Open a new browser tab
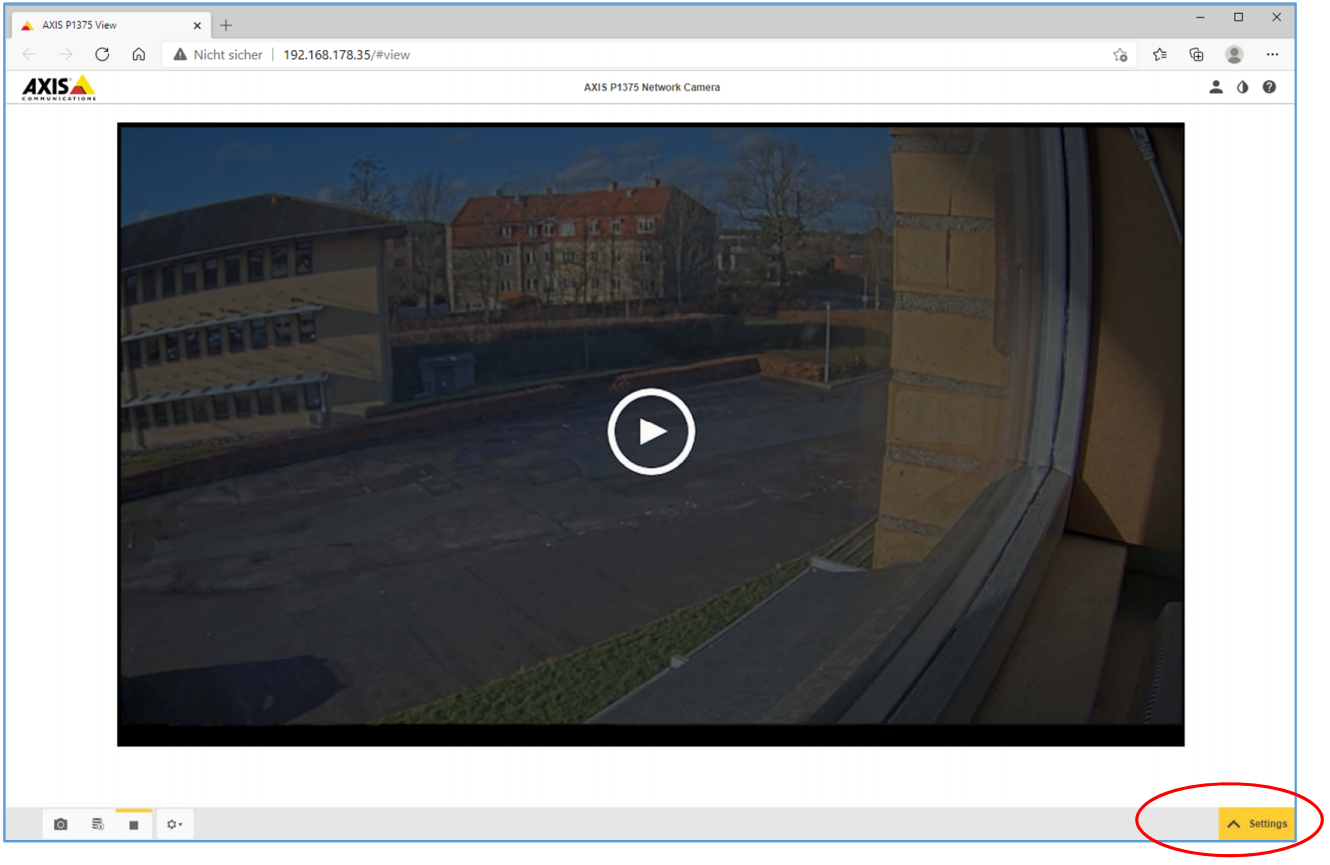Screen dimensions: 1330x865 pyautogui.click(x=226, y=25)
